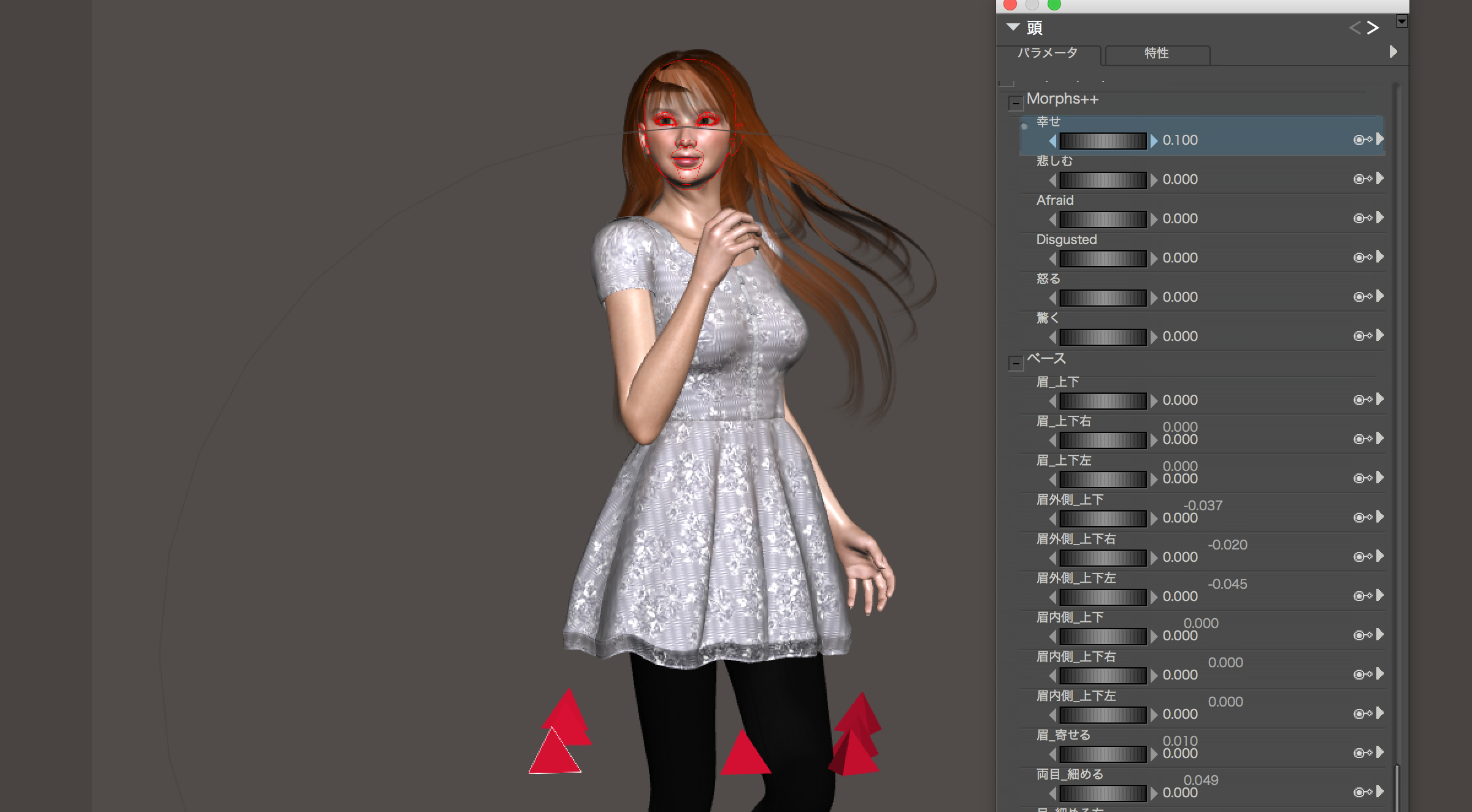1472x812 pixels.
Task: Open parameter menu arrow for 驚く
Action: [1380, 335]
